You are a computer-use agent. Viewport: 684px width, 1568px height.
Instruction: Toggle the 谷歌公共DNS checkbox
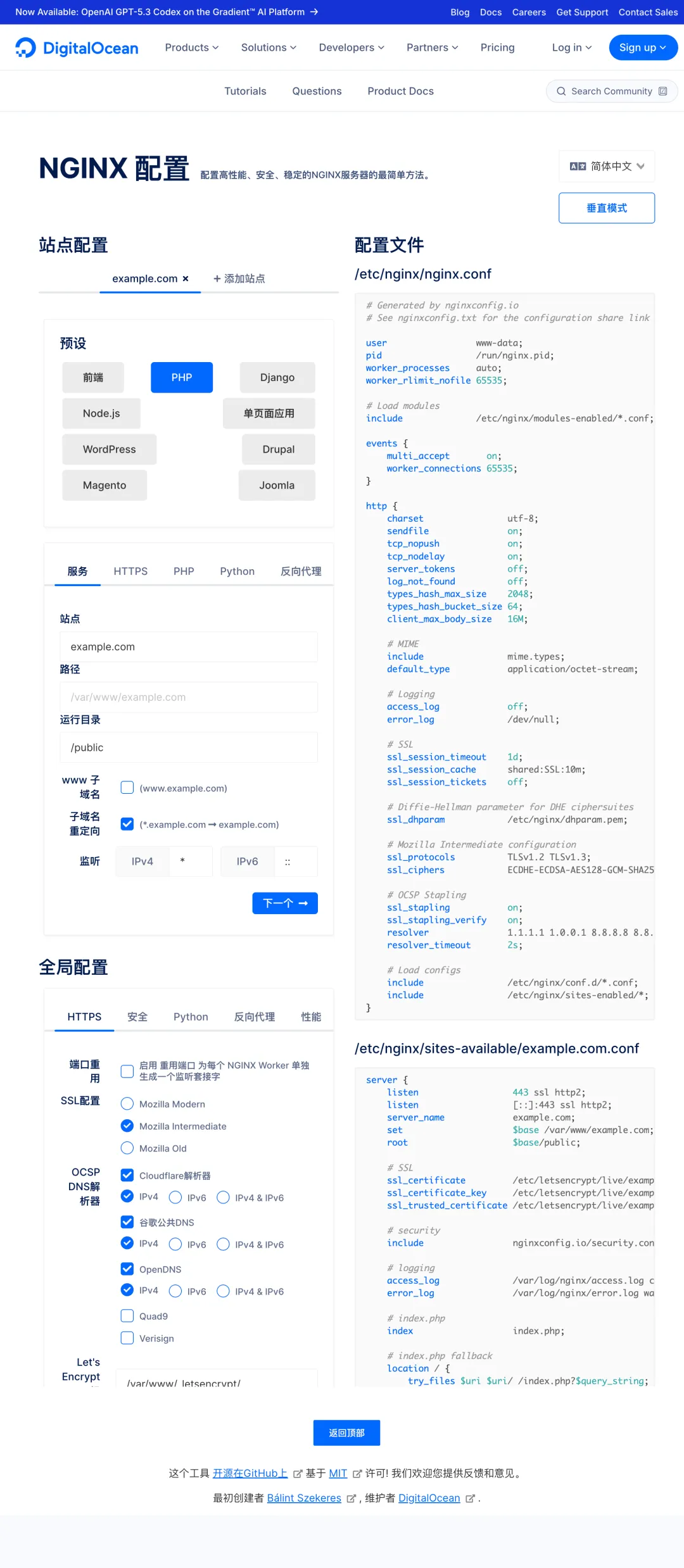127,1222
